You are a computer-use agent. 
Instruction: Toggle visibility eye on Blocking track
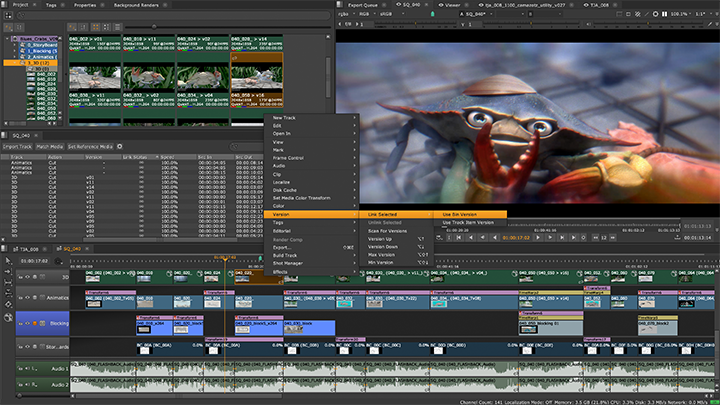[27, 324]
